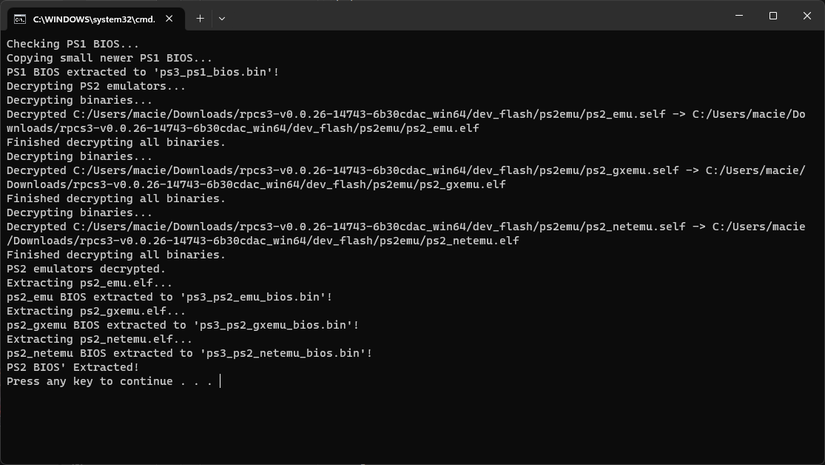This screenshot has height=465, width=825.
Task: Open a new terminal tab
Action: [200, 18]
